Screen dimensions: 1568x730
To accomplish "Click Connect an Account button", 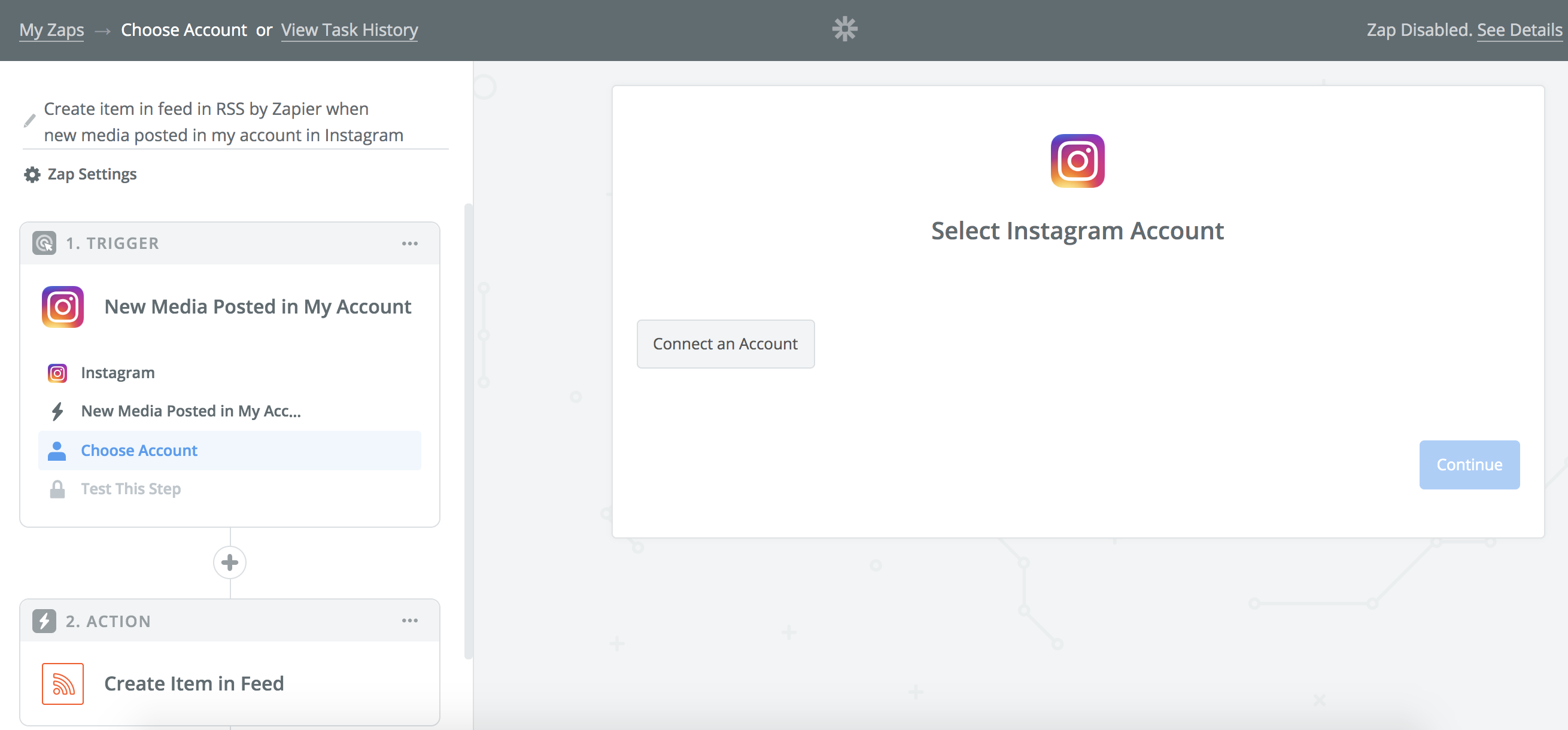I will (x=725, y=344).
